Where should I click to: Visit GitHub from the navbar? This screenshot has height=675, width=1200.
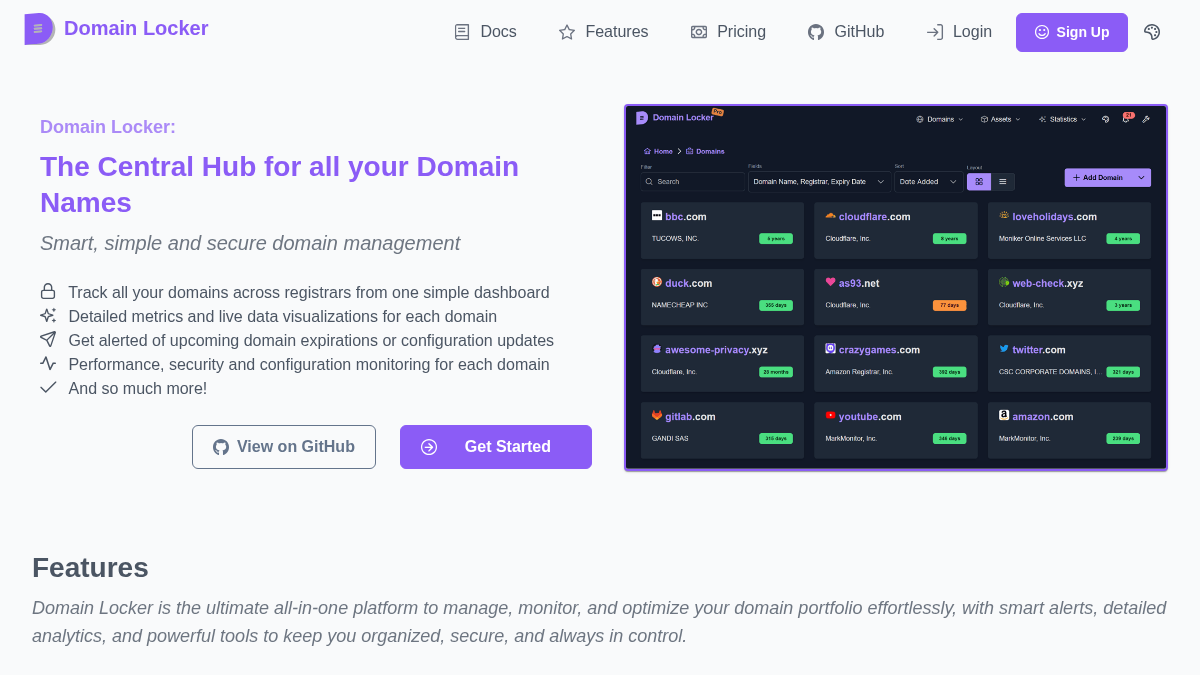[846, 32]
